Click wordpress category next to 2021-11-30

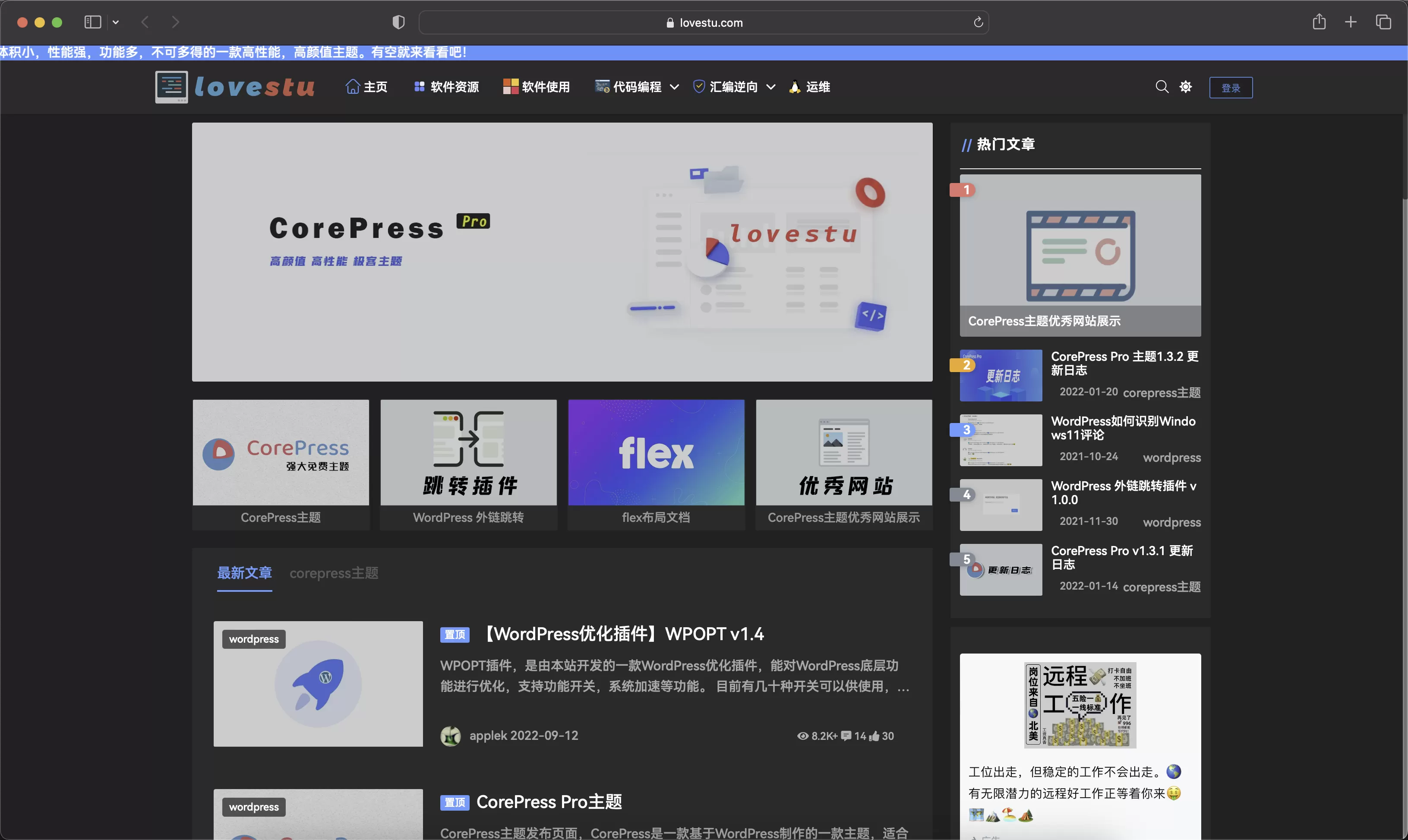1171,522
